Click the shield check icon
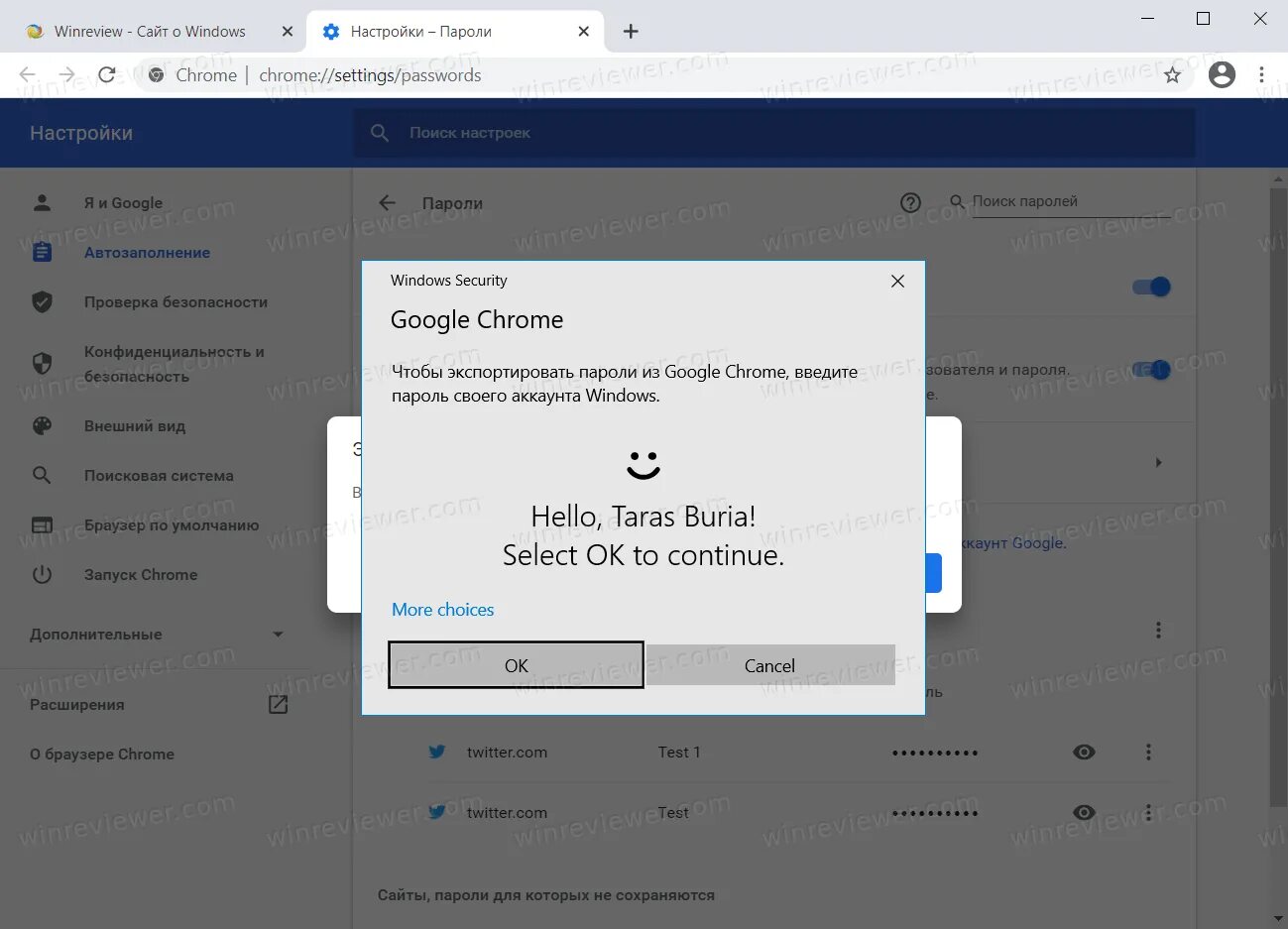The width and height of the screenshot is (1288, 929). point(42,301)
